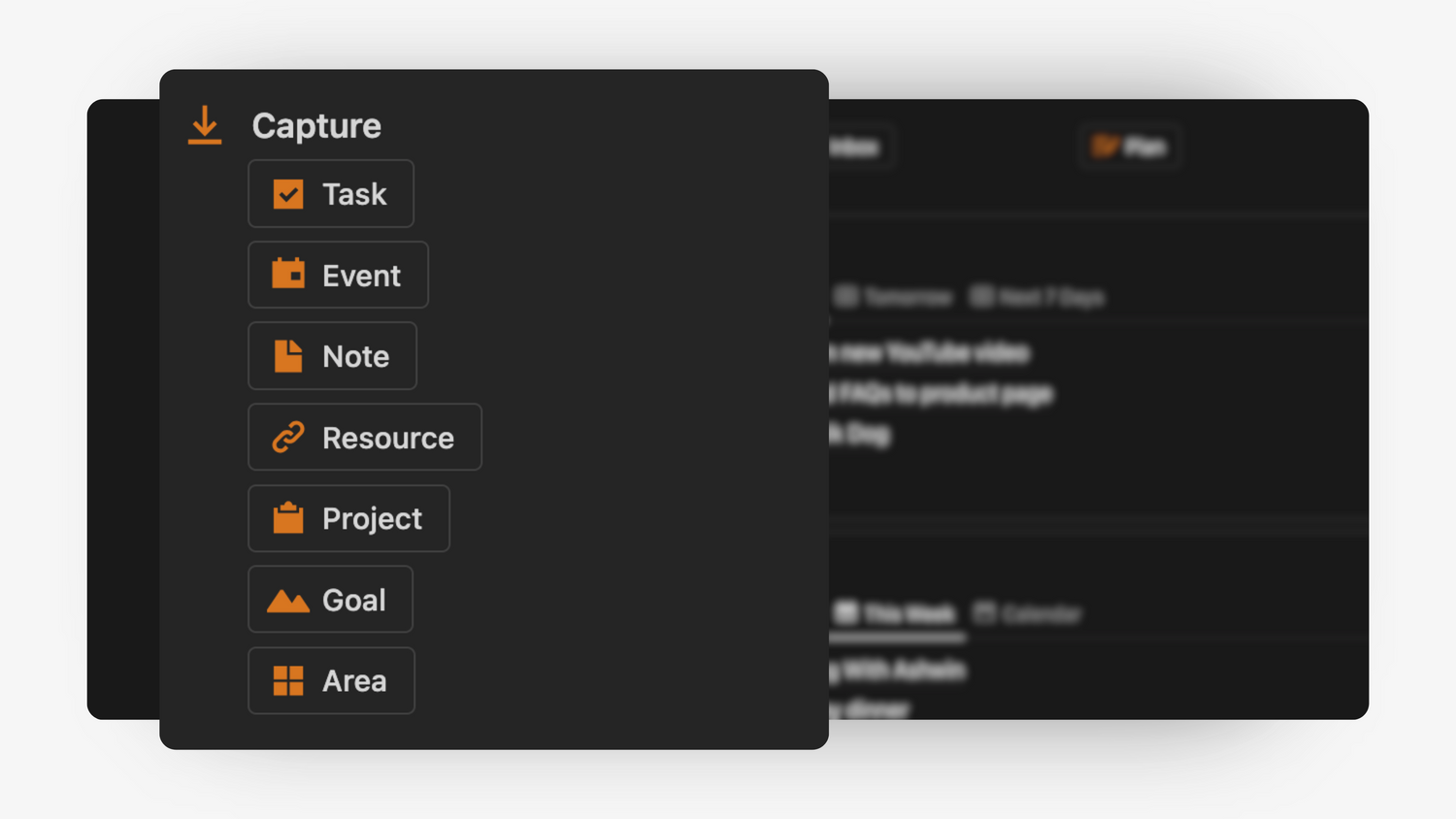Click the orange checkbox icon for Task

[x=288, y=194]
